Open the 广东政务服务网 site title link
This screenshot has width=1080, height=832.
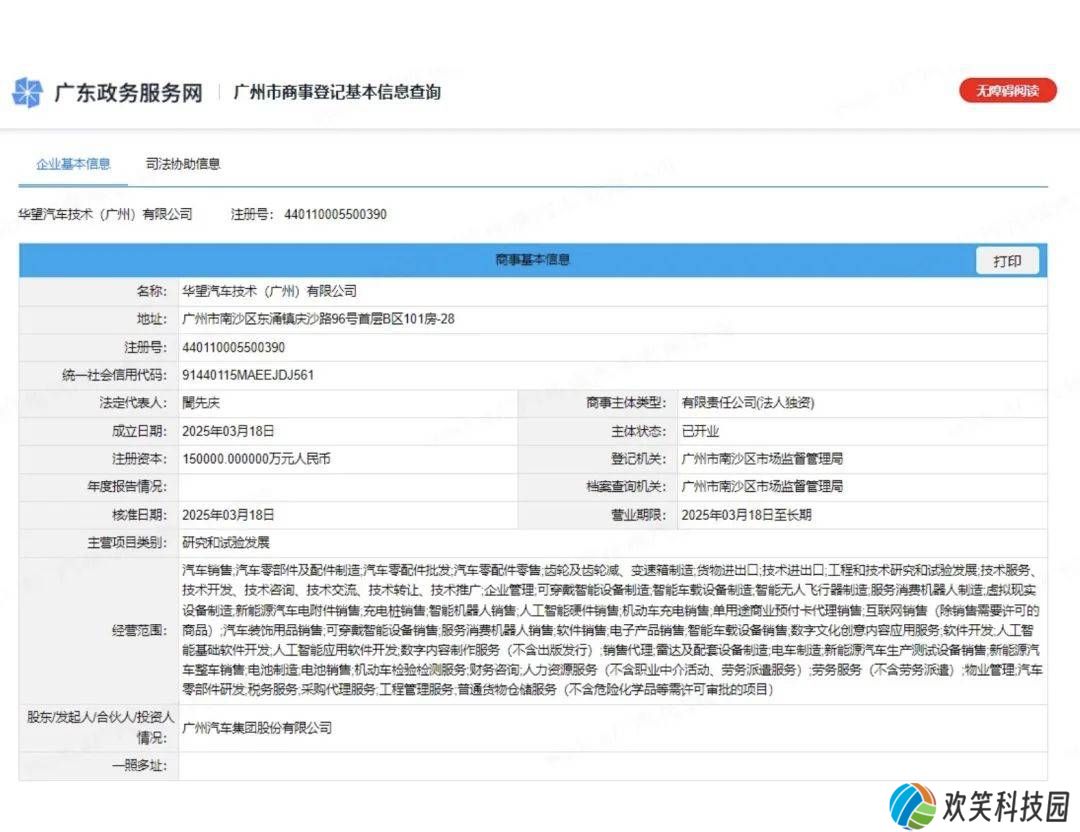pyautogui.click(x=128, y=93)
